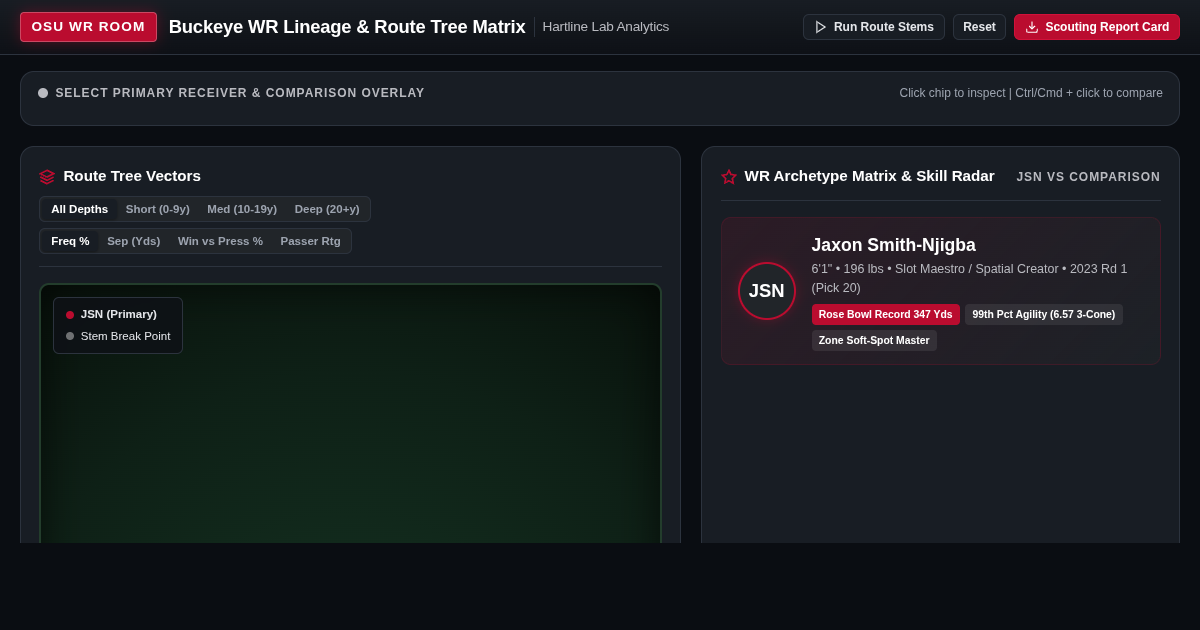Click the route field canvas
Viewport: 1200px width, 630px height.
[x=350, y=414]
